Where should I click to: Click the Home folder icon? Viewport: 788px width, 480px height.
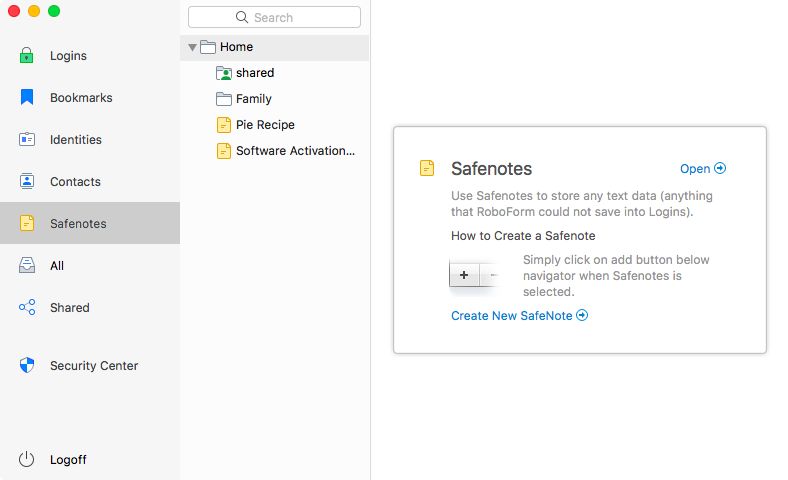(208, 47)
